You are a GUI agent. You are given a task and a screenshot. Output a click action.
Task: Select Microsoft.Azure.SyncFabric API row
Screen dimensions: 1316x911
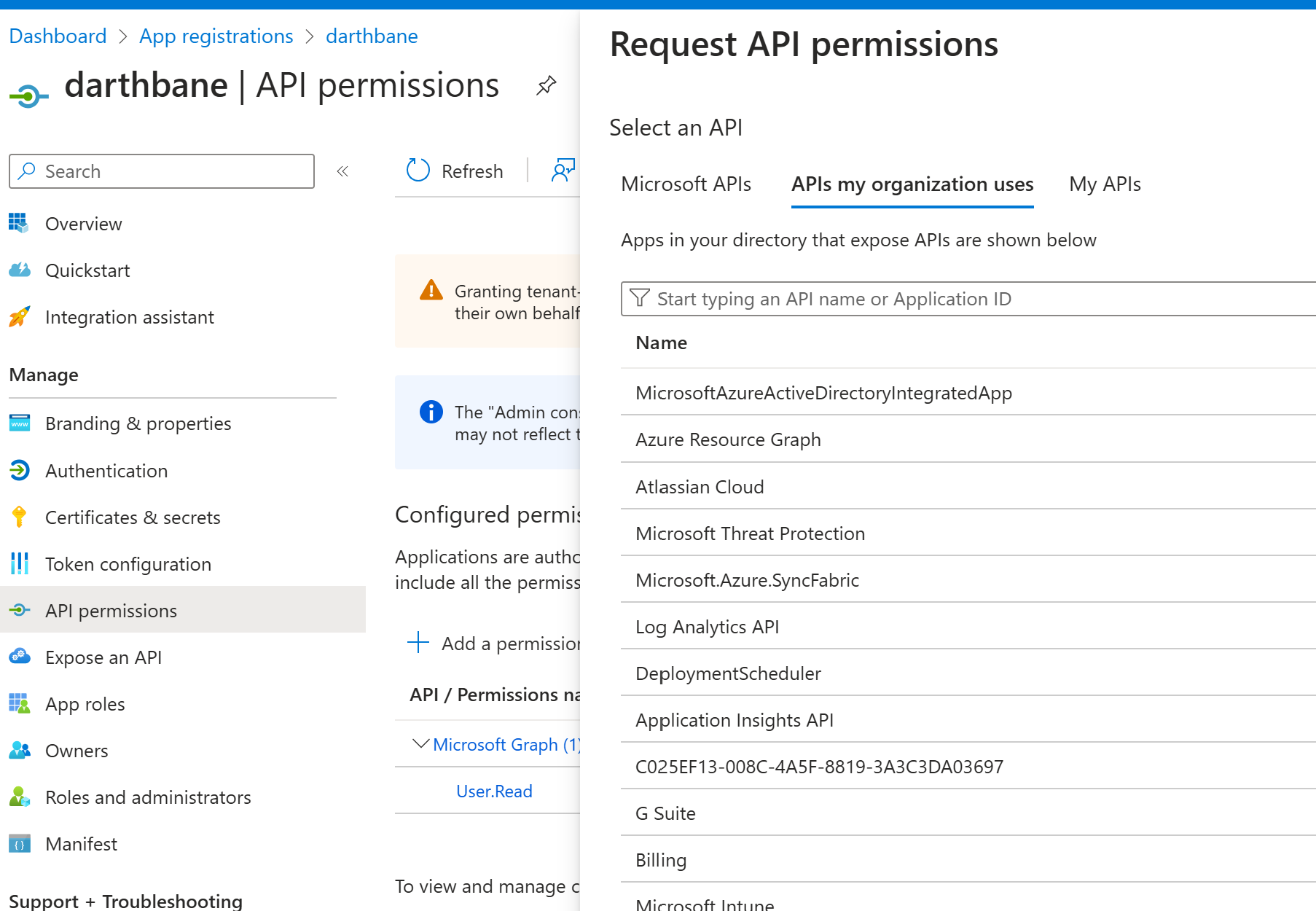(x=968, y=579)
